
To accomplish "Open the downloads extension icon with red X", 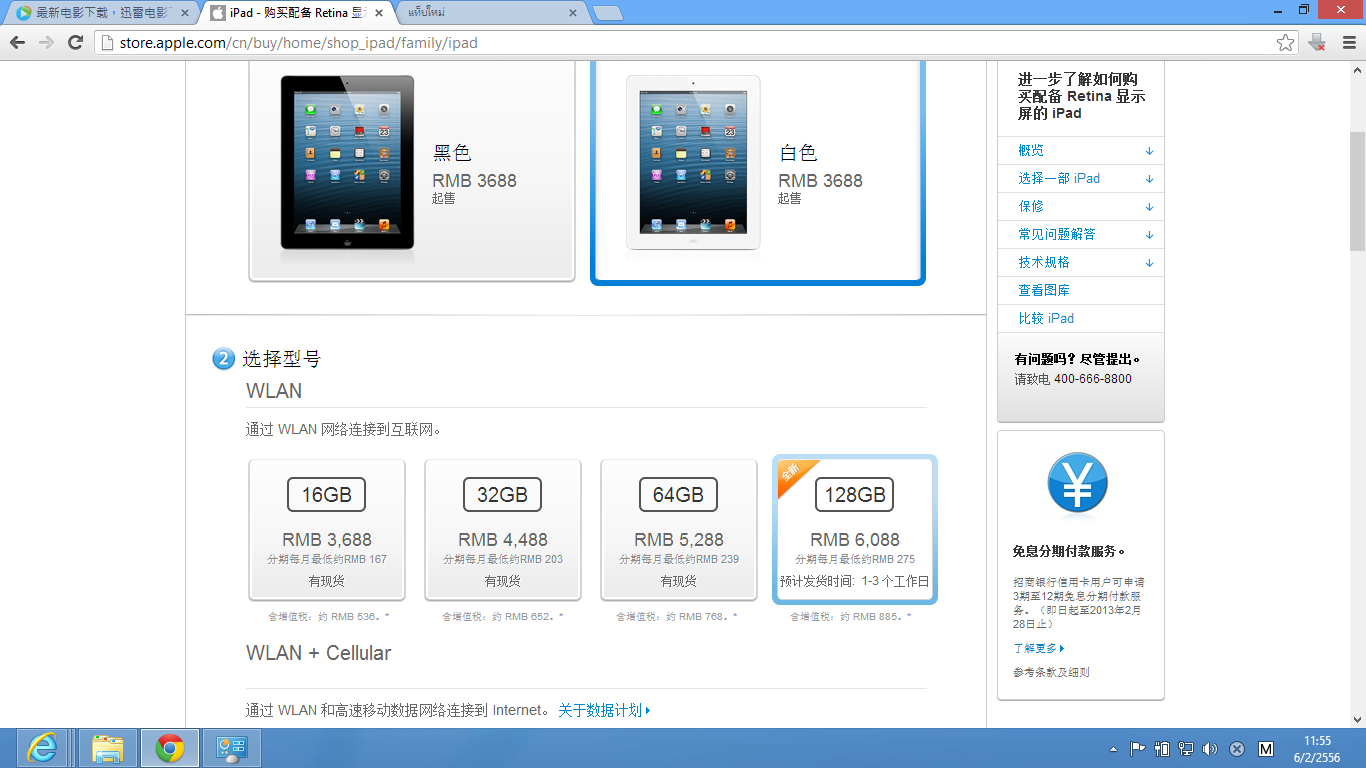I will 1317,42.
